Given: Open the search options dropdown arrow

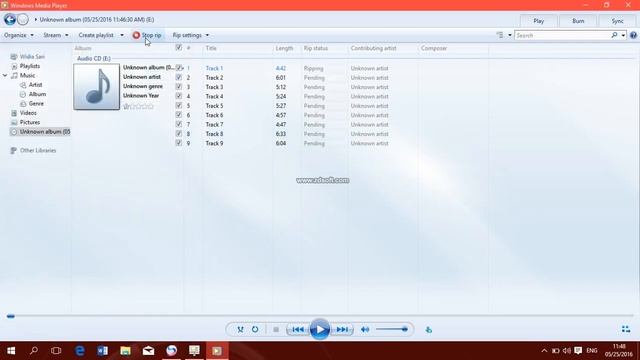Looking at the screenshot, I should (x=623, y=36).
